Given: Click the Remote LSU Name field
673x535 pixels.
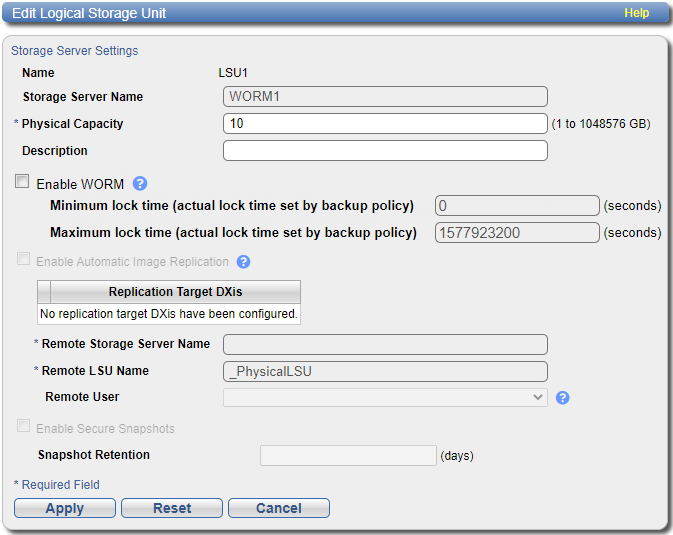Looking at the screenshot, I should point(385,371).
